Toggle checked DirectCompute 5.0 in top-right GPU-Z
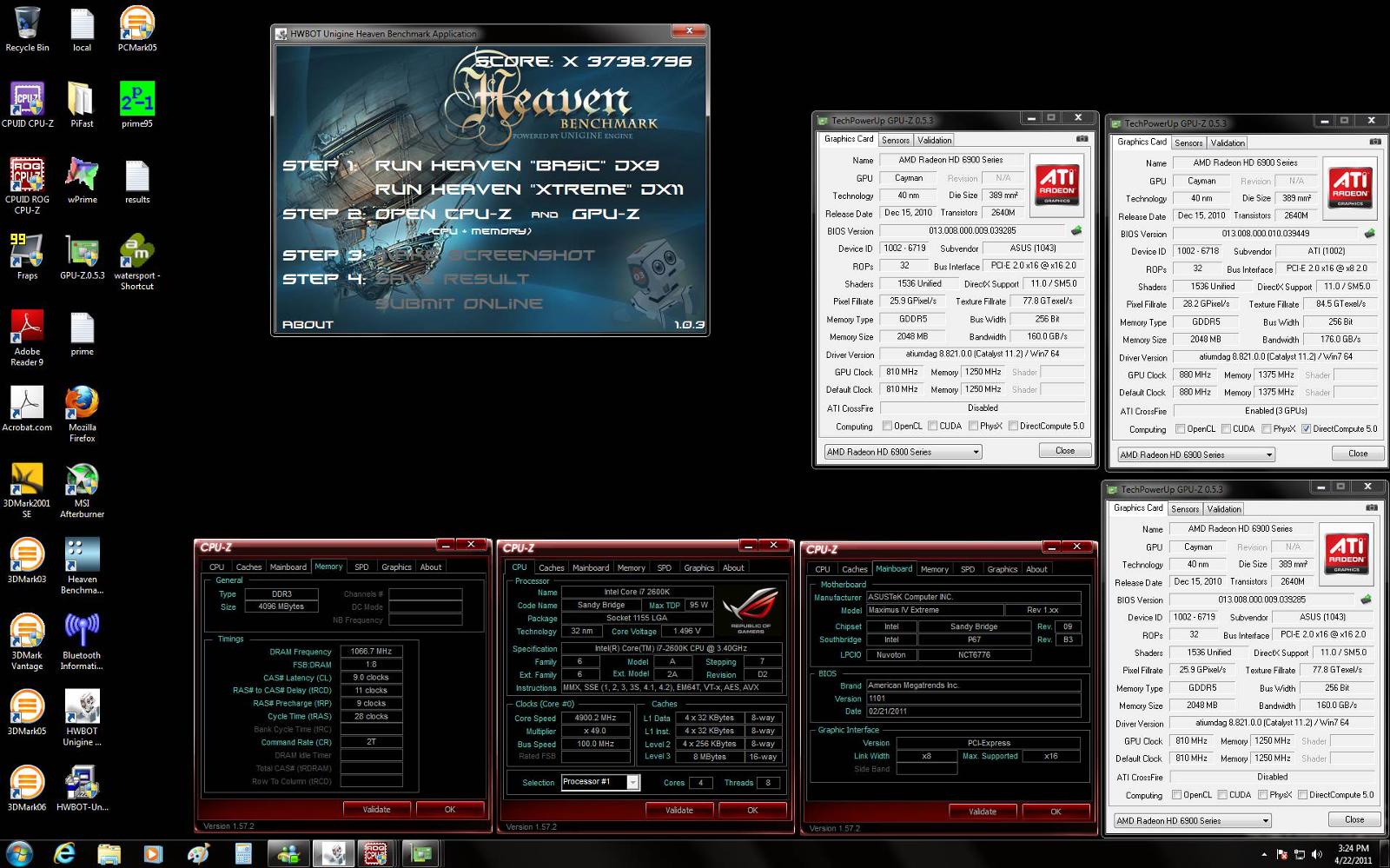1390x868 pixels. (1306, 428)
